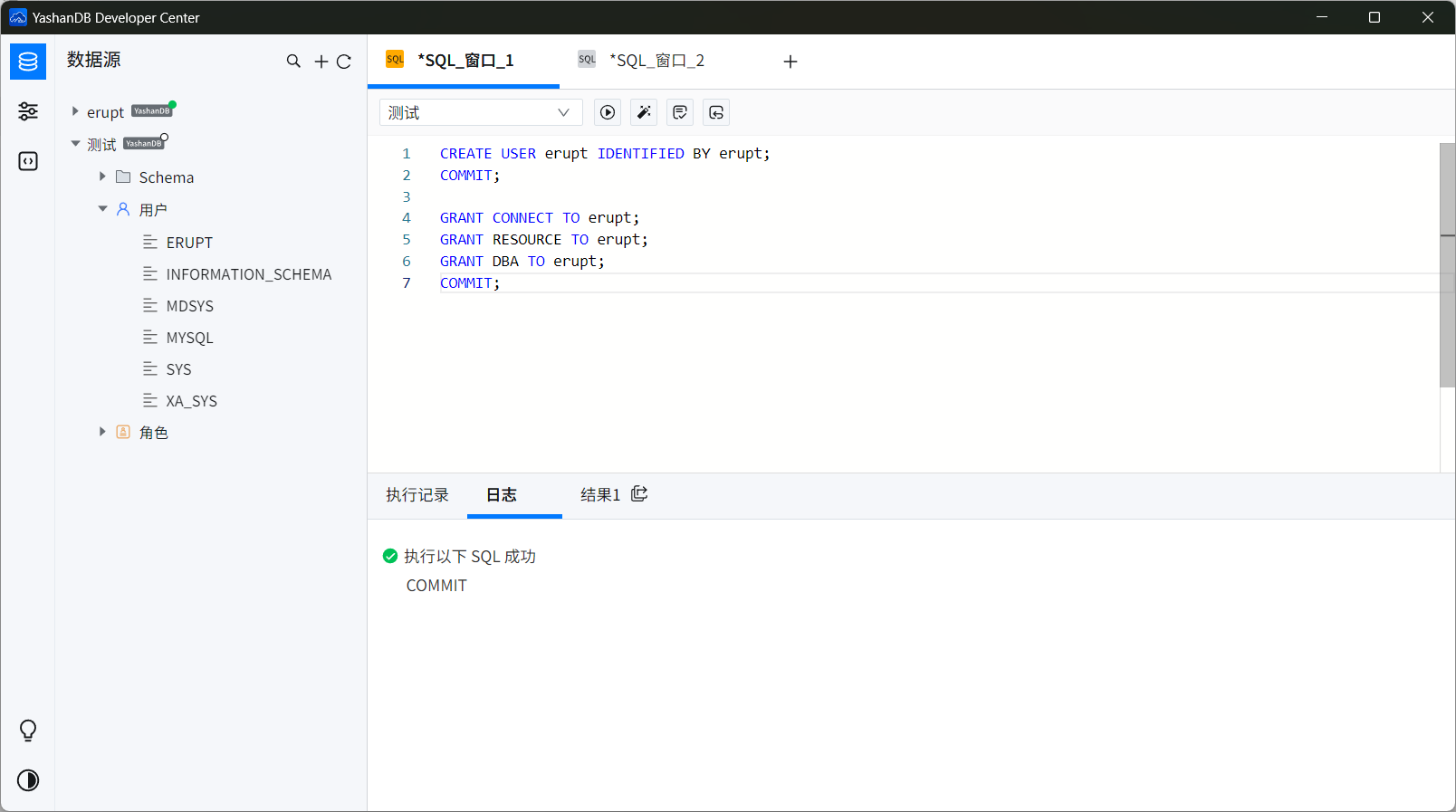
Task: Click the commit transaction toolbar icon
Action: (x=680, y=112)
